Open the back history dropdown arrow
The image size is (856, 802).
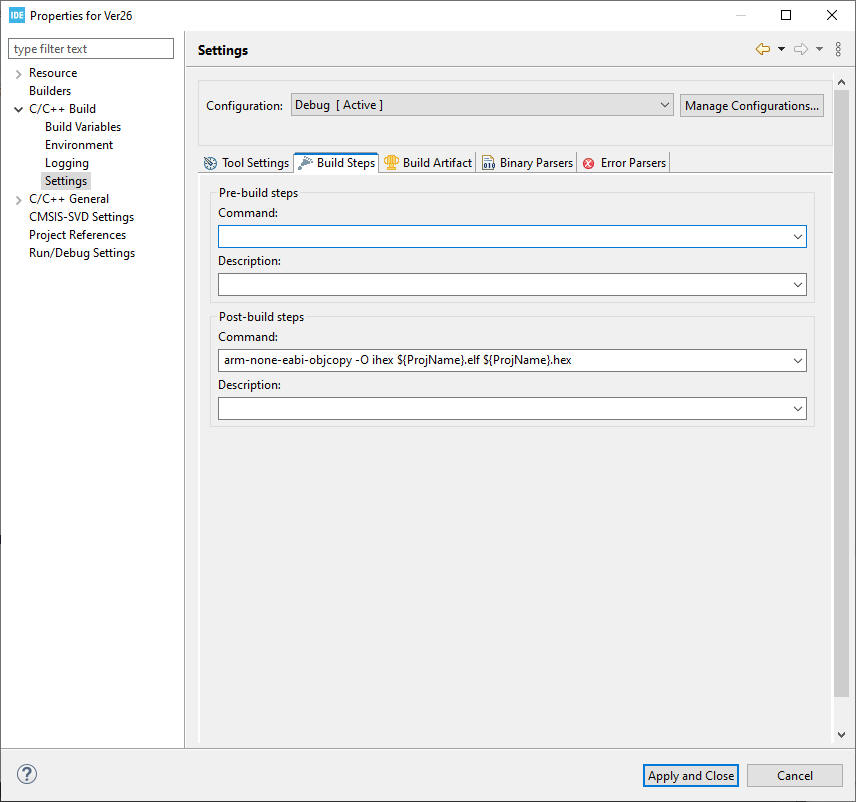point(781,49)
